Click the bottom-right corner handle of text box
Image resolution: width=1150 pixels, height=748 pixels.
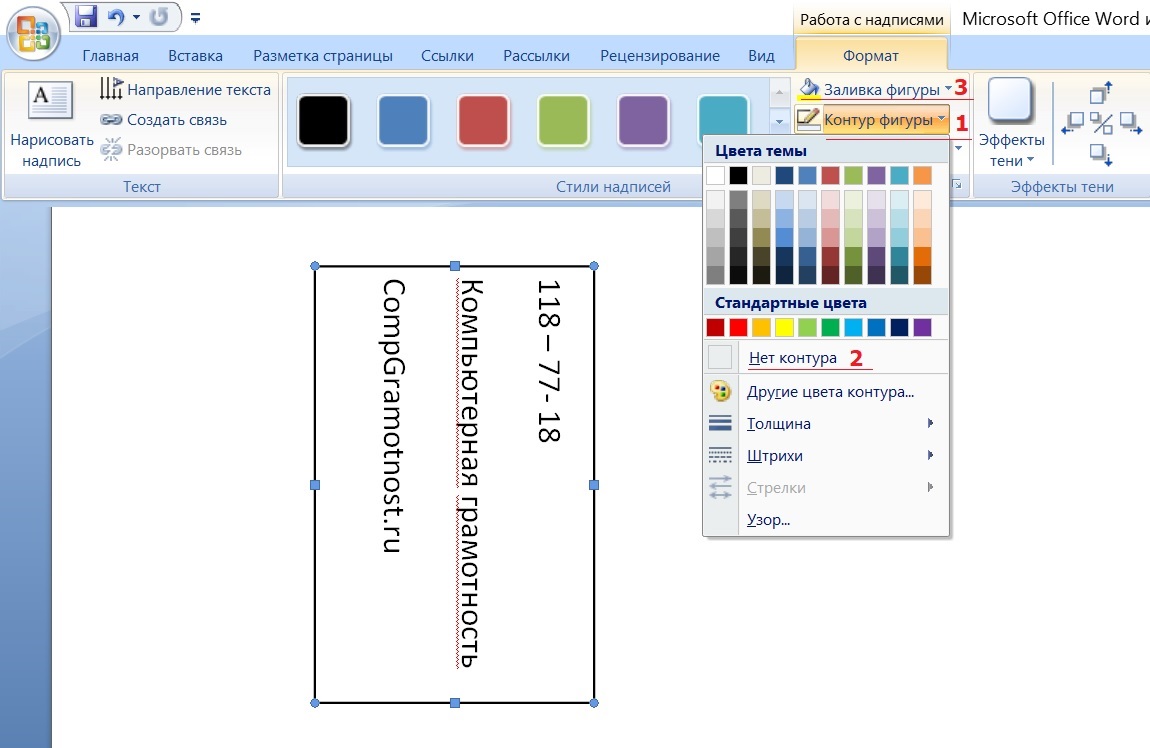pyautogui.click(x=594, y=703)
